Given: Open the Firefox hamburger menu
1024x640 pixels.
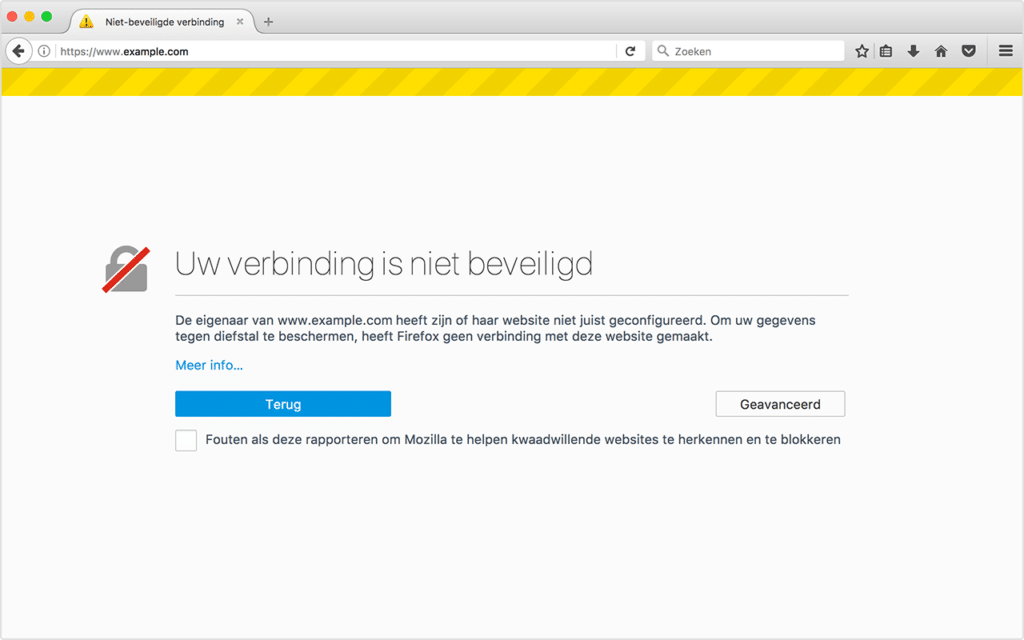Looking at the screenshot, I should coord(1005,50).
